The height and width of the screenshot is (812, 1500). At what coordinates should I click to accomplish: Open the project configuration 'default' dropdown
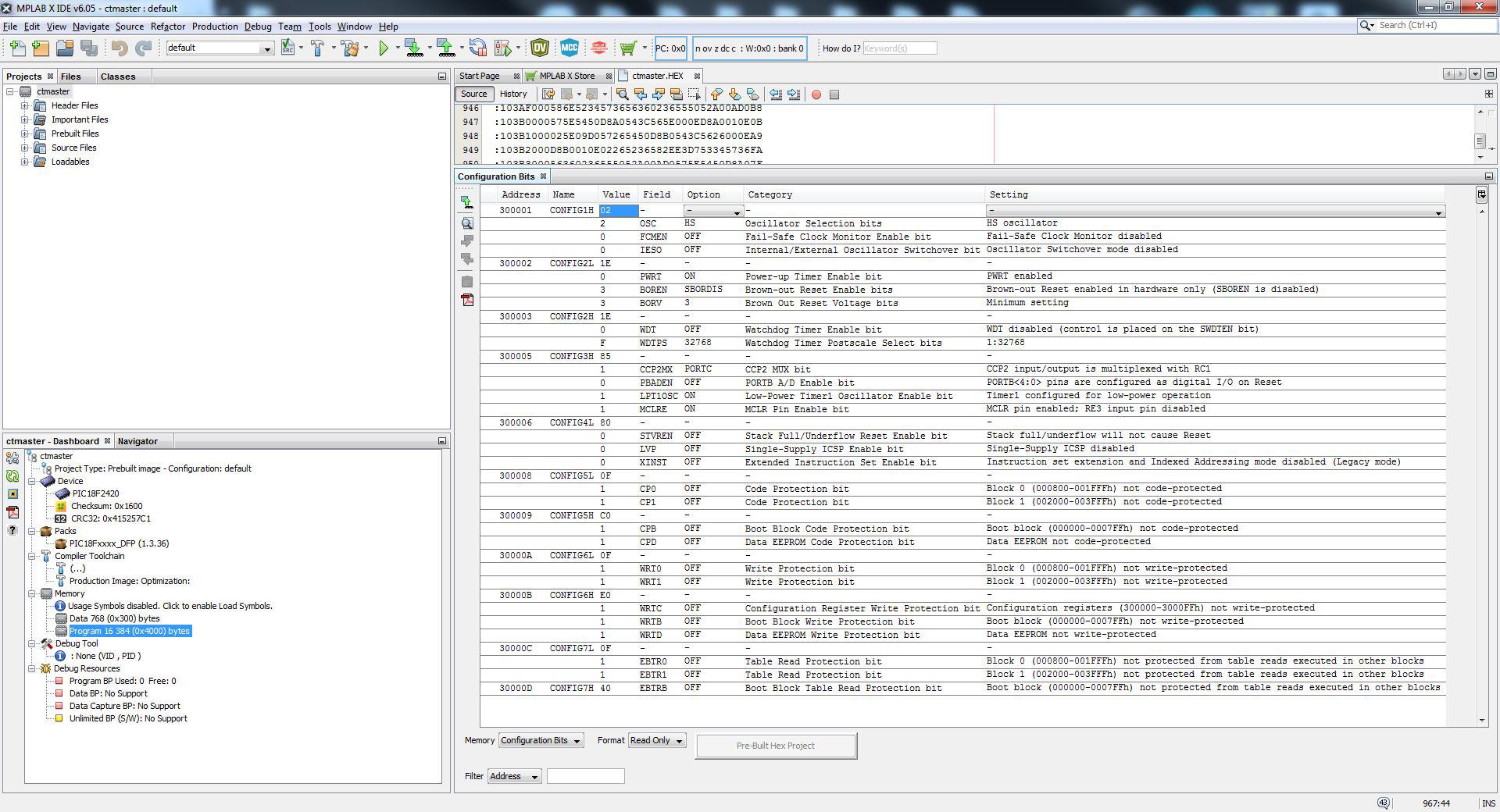coord(220,48)
